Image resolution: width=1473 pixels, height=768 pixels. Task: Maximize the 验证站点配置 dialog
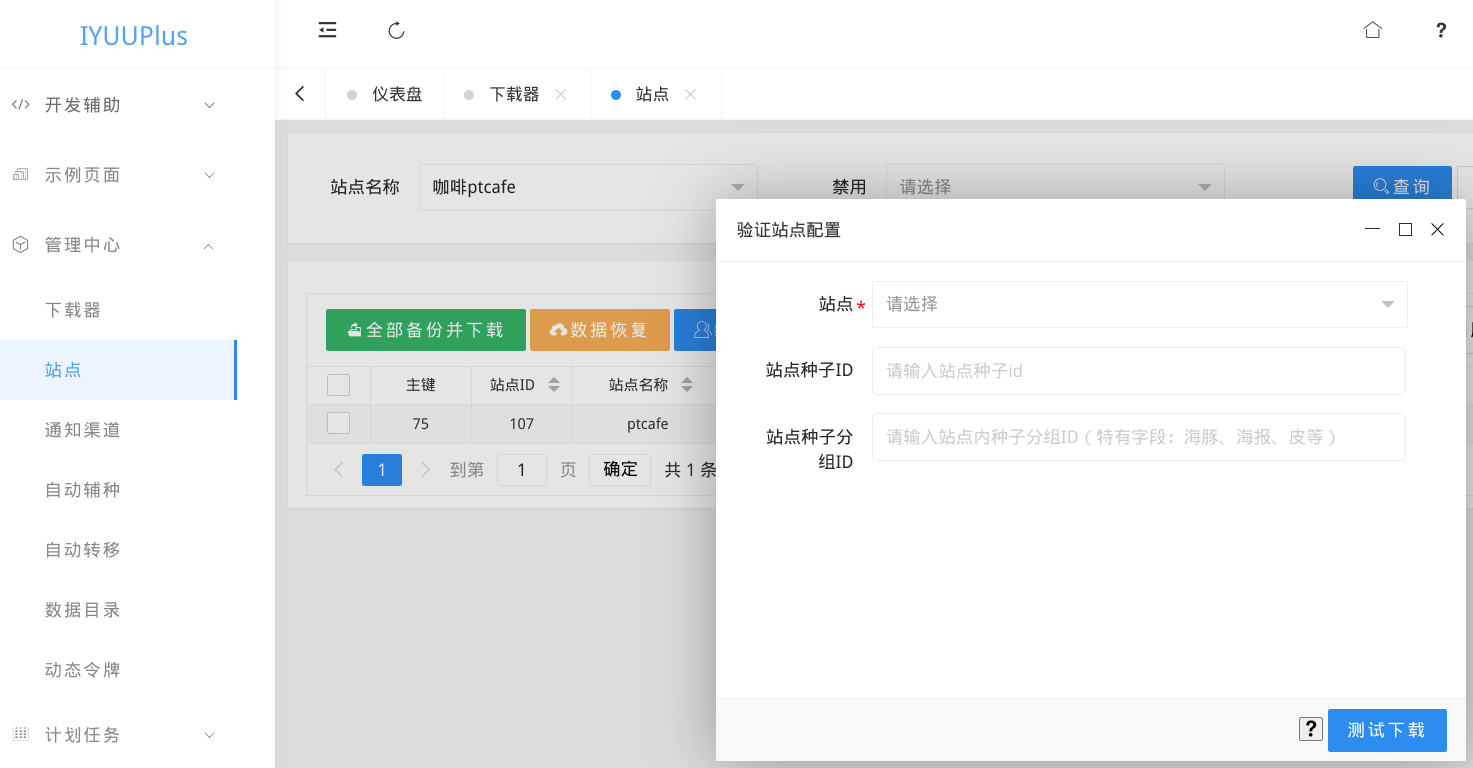tap(1405, 229)
